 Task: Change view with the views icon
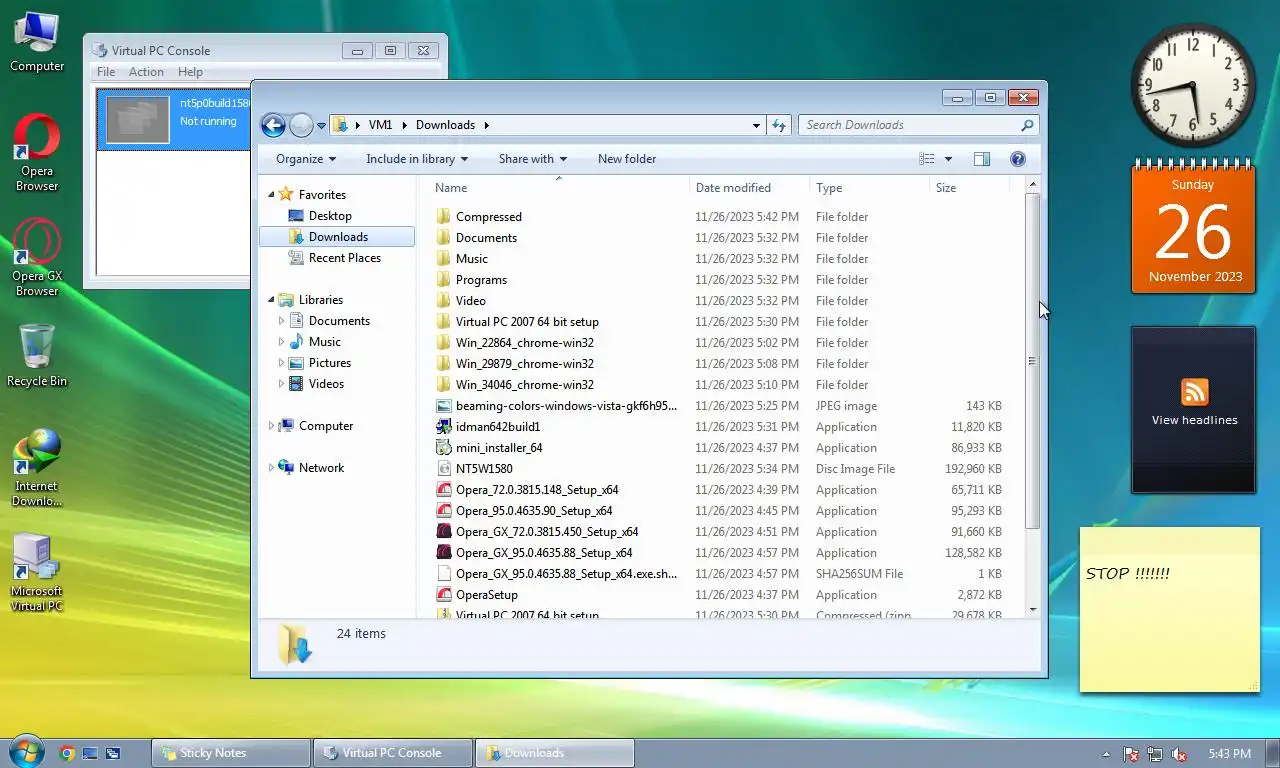(927, 159)
